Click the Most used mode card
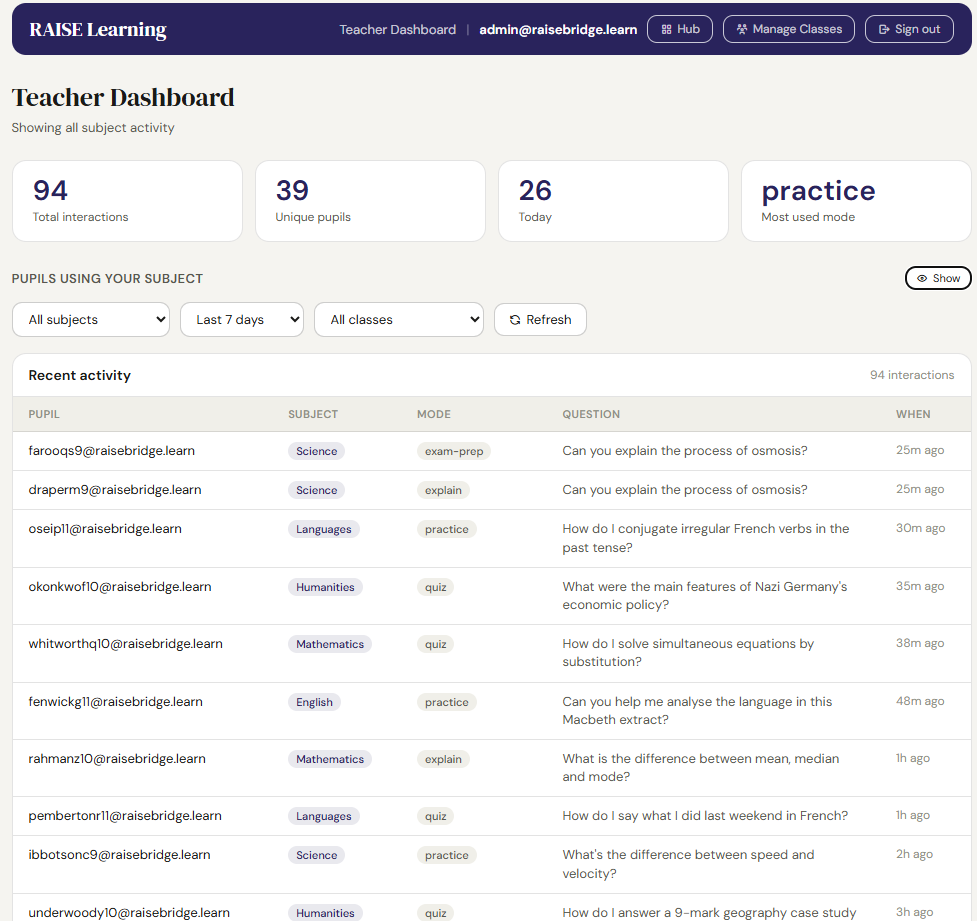The image size is (977, 921). click(x=856, y=201)
